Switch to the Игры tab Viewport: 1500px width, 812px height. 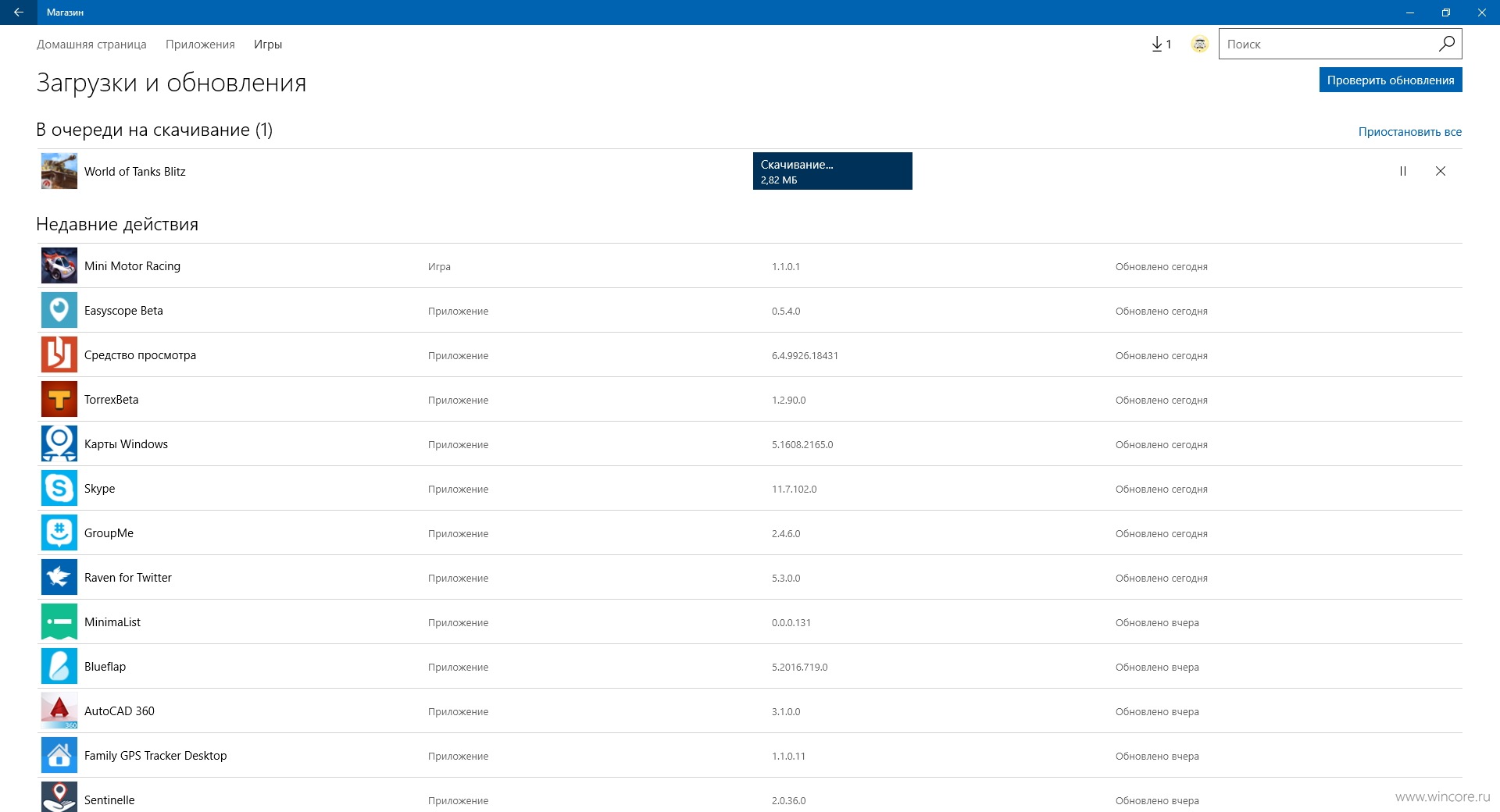[x=268, y=45]
